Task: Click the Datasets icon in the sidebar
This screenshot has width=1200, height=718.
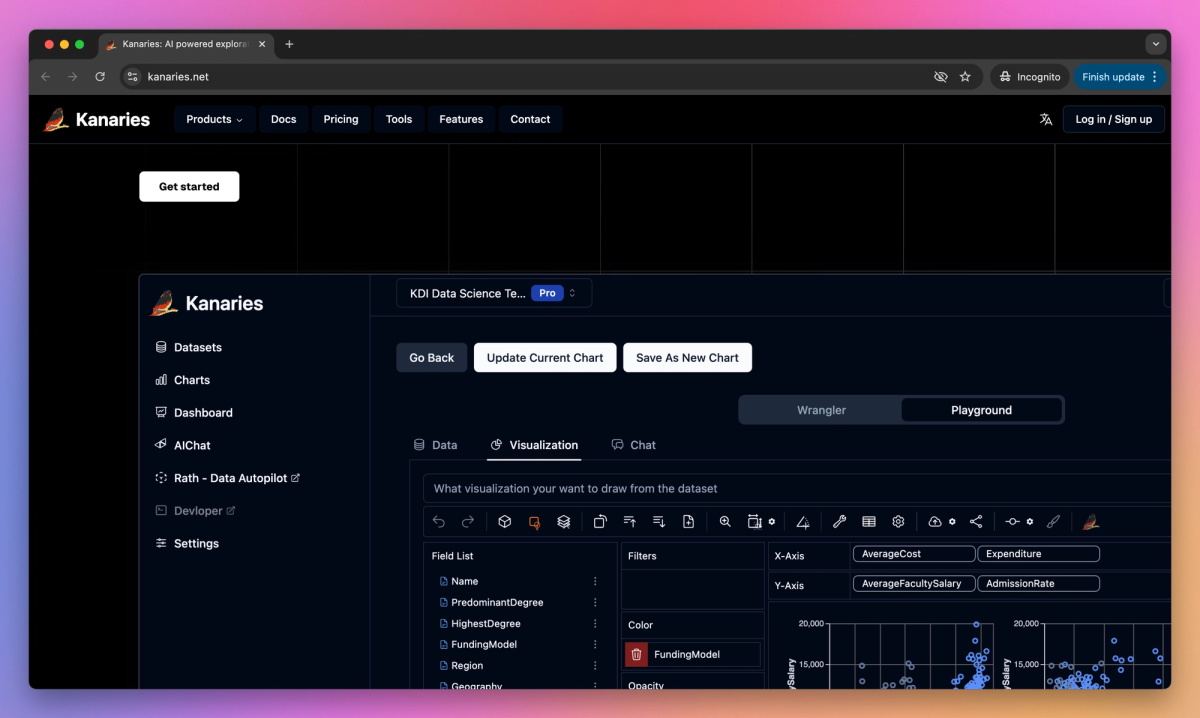Action: click(161, 347)
